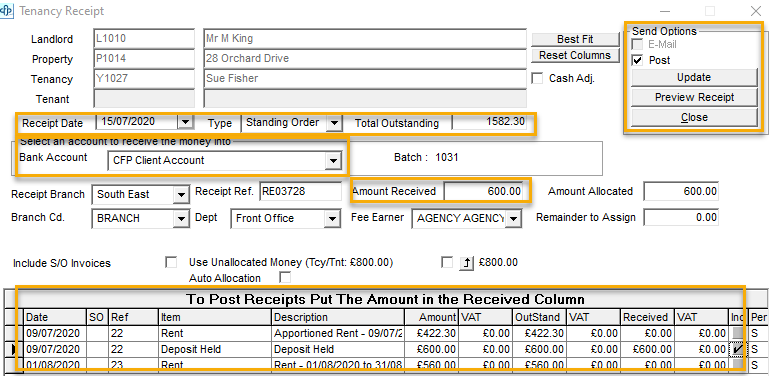The width and height of the screenshot is (772, 376).
Task: Click the Tenancy Receipt app icon in title bar
Action: [7, 11]
